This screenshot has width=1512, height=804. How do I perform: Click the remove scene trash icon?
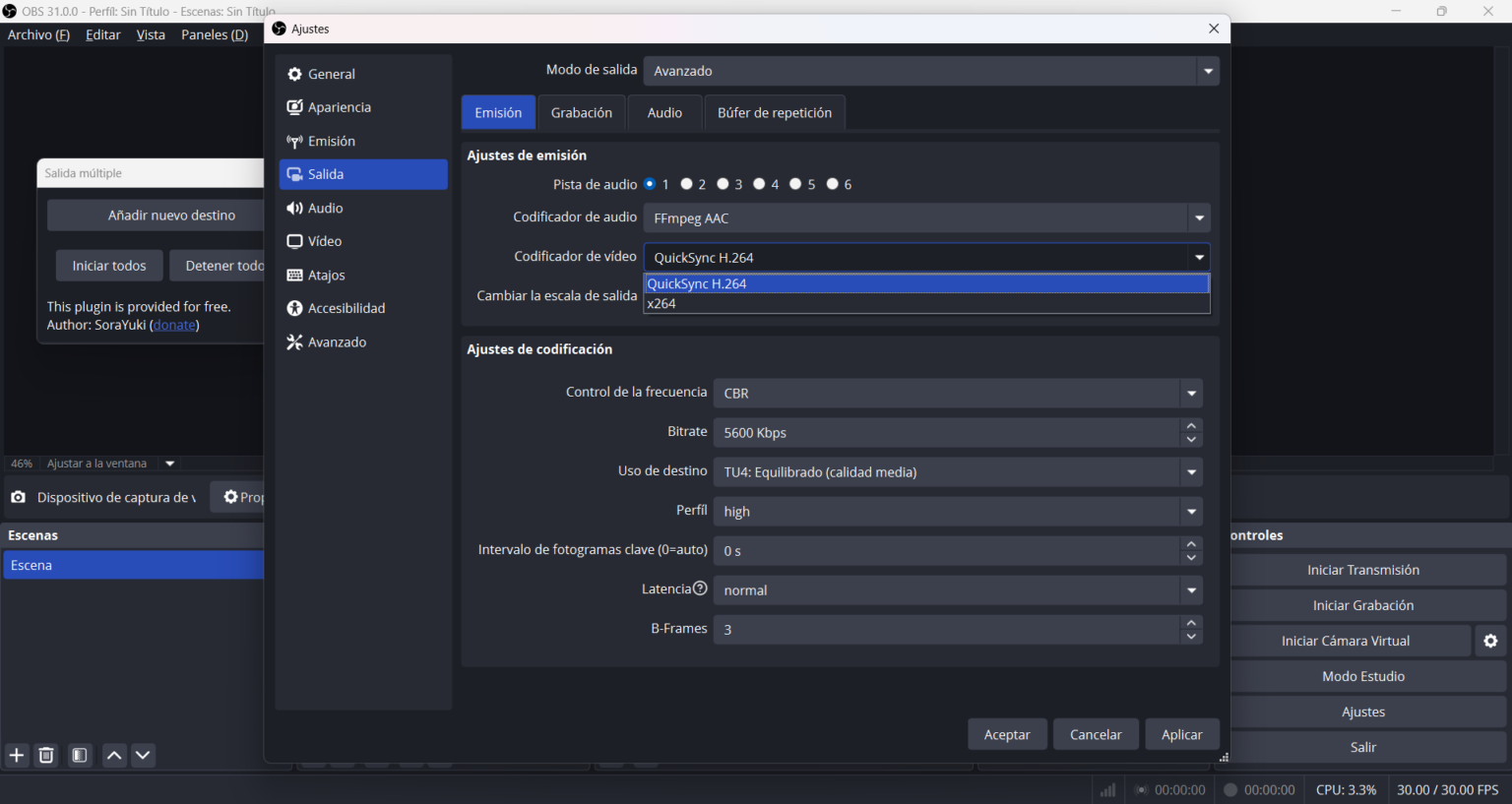click(46, 755)
